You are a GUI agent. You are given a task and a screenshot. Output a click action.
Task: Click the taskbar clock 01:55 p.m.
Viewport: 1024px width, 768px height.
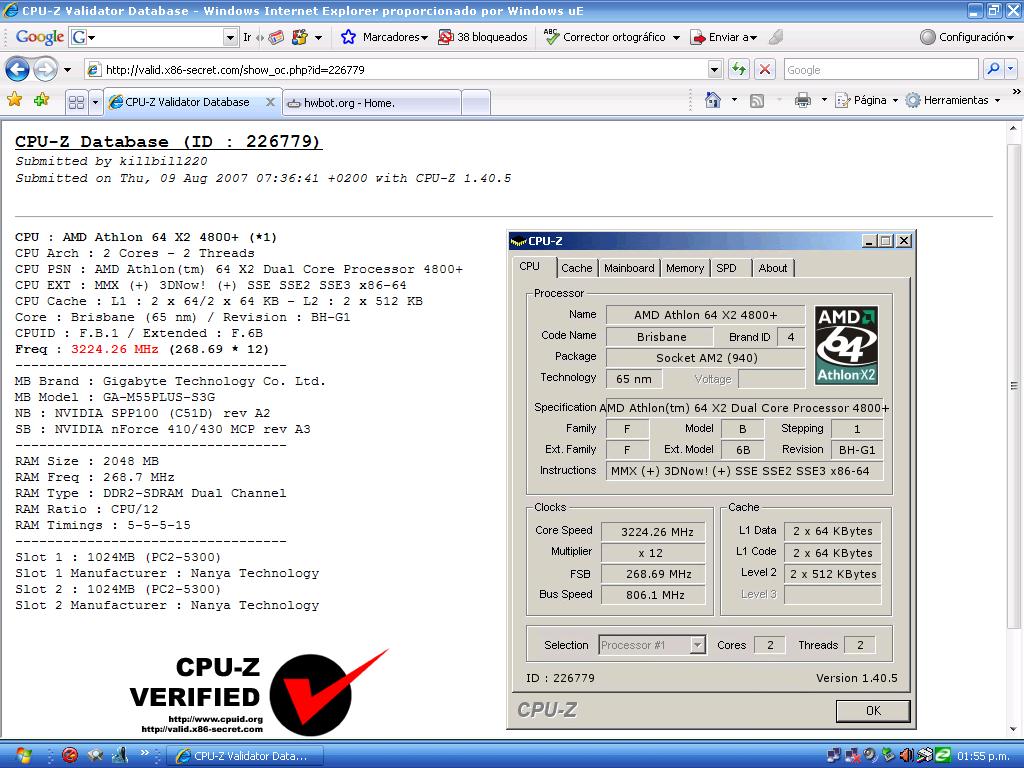984,756
